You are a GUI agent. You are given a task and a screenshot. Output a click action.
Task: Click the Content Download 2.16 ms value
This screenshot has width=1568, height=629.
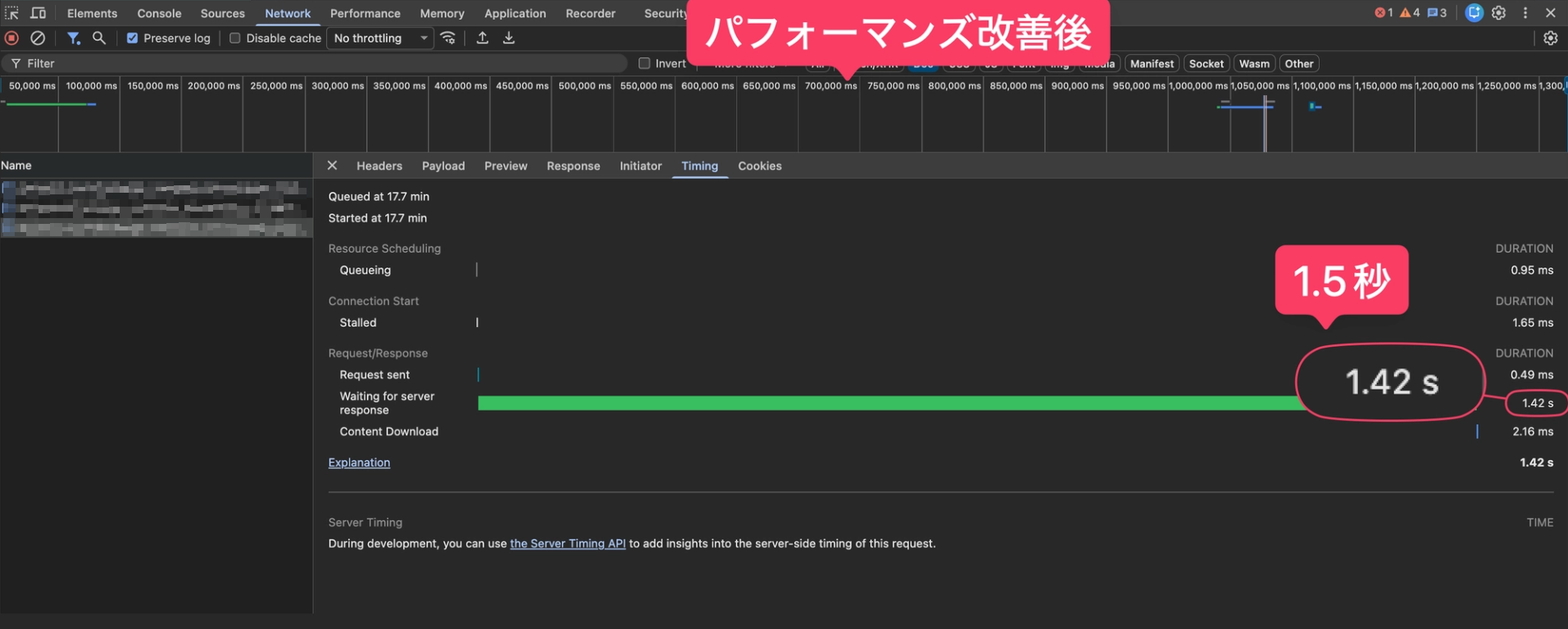coord(1533,431)
